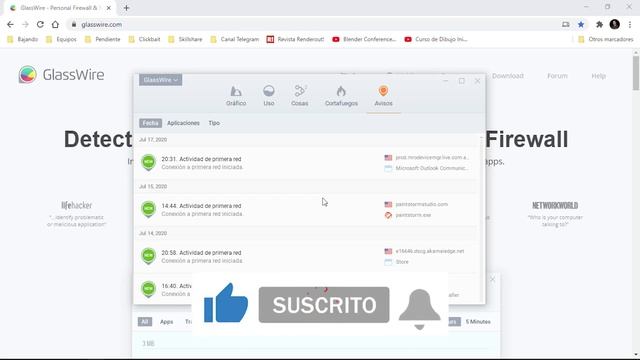Close the GlassWire browser tab

coord(109,8)
